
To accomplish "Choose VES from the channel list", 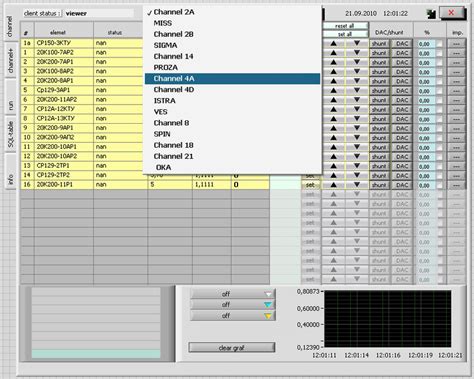I will pyautogui.click(x=232, y=112).
